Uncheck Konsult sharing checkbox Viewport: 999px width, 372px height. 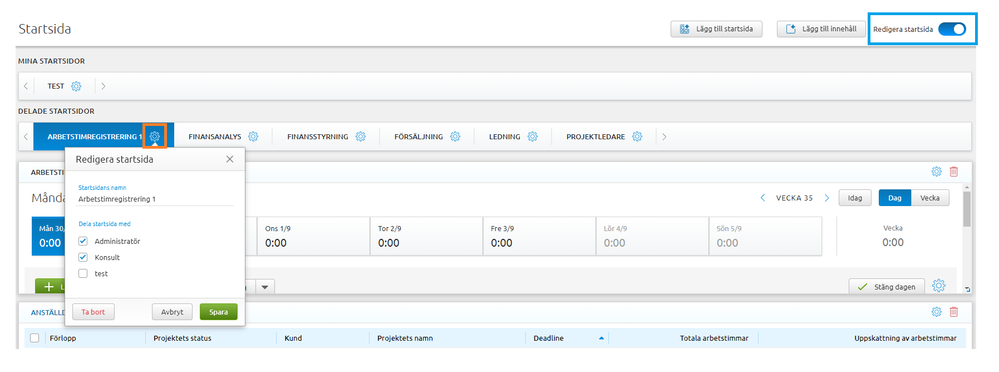pyautogui.click(x=83, y=257)
